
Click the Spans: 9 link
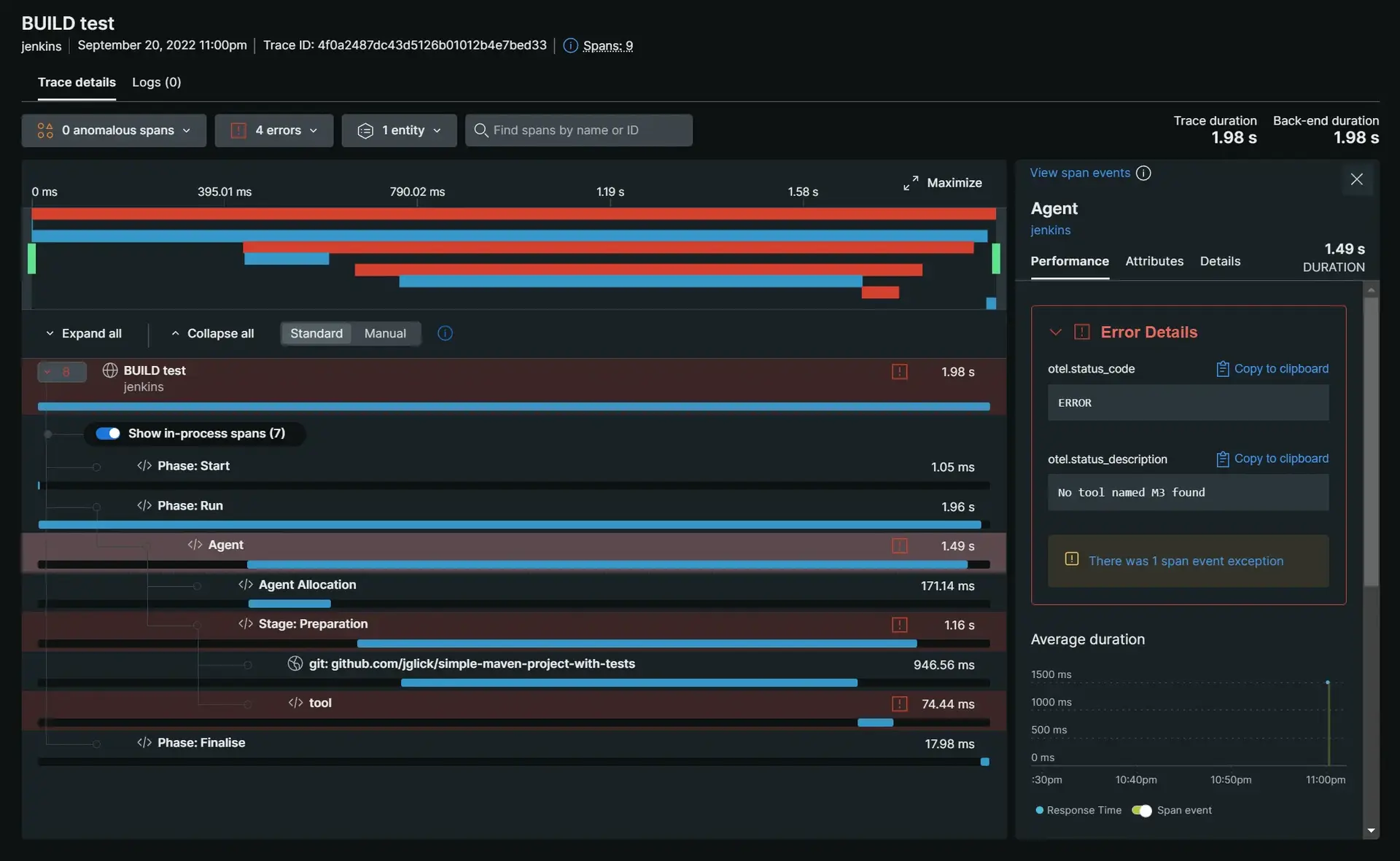(x=608, y=46)
